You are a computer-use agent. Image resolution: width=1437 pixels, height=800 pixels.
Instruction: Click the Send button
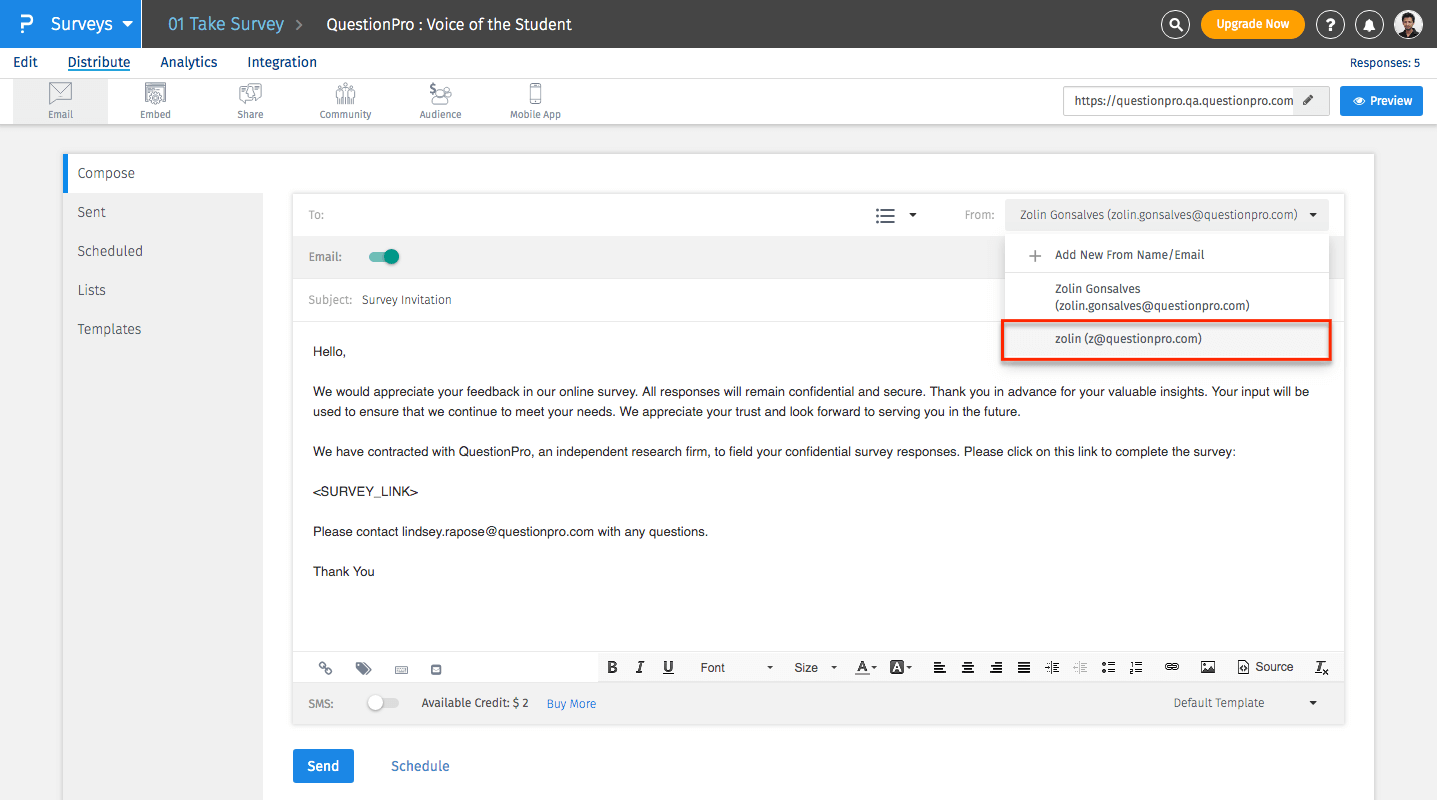[x=323, y=765]
